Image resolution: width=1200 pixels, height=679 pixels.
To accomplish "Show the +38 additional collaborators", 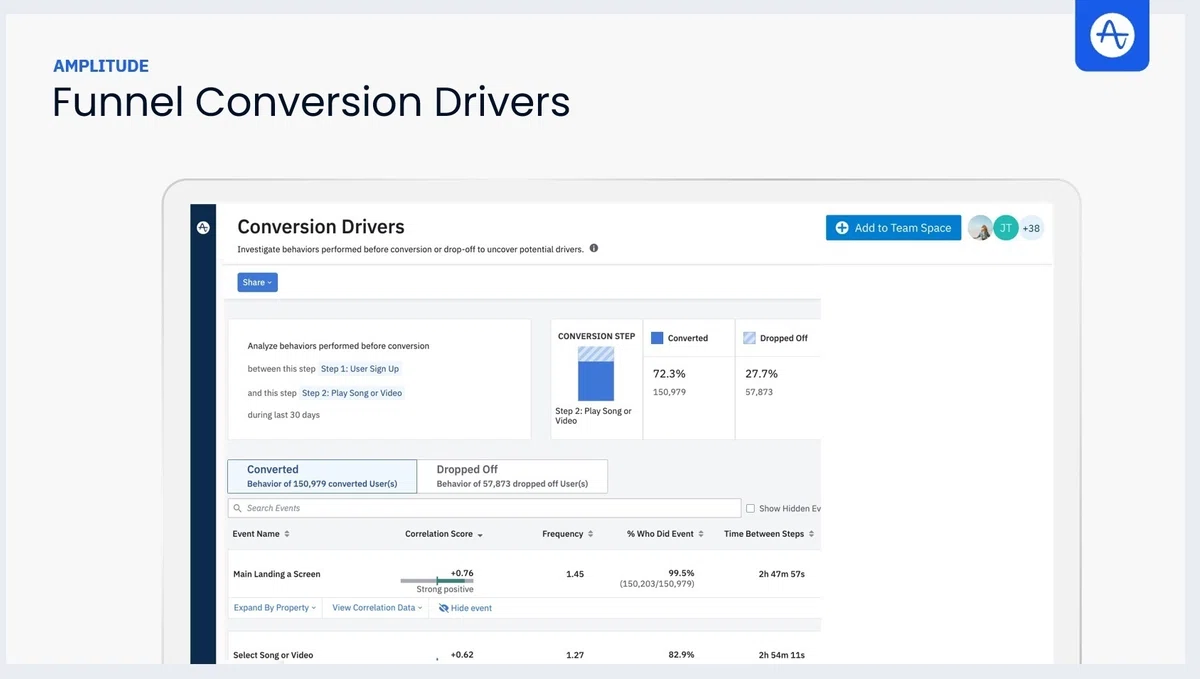I will tap(1031, 228).
